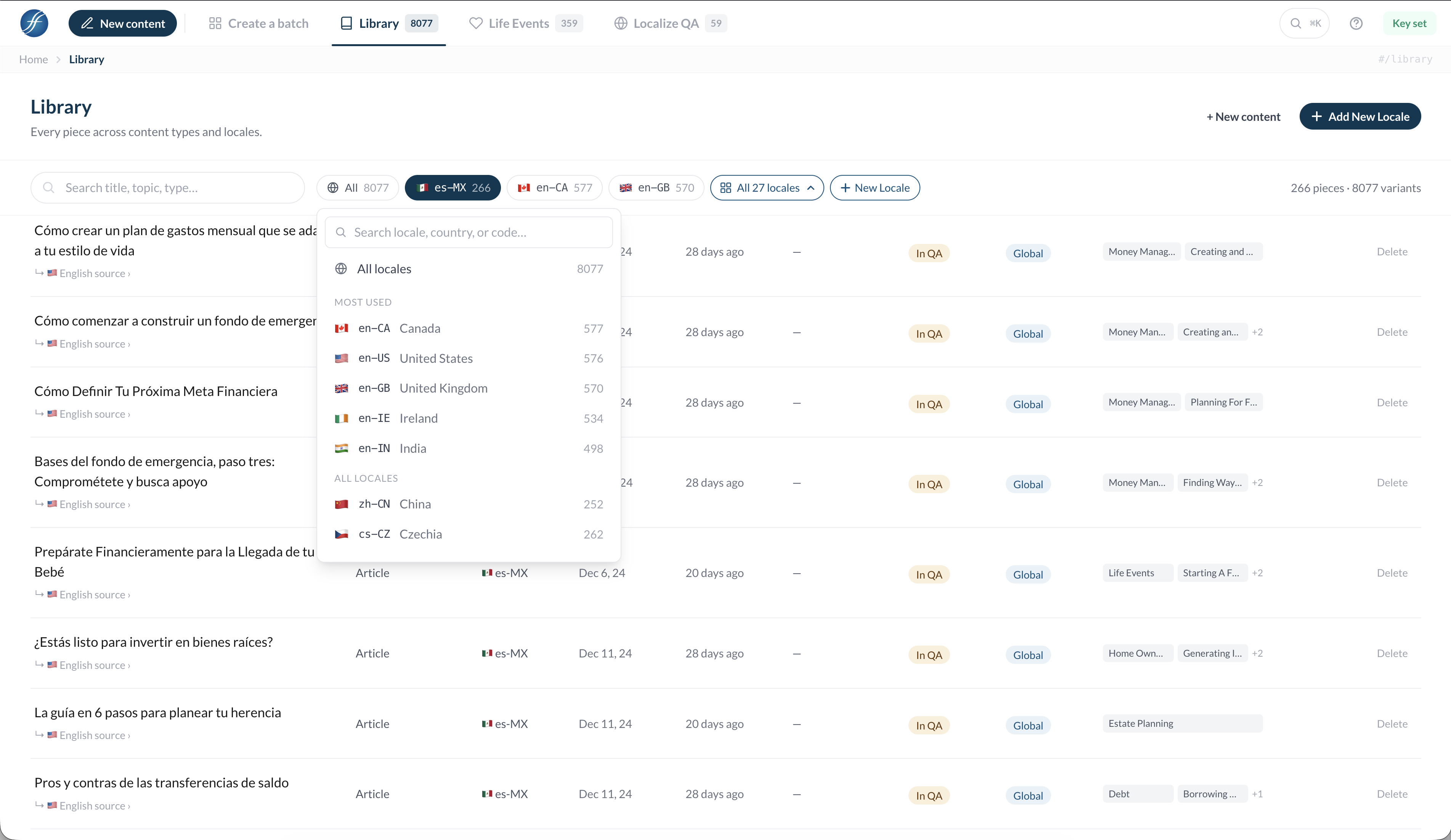Open the global search button (⌘K)
The width and height of the screenshot is (1451, 840).
point(1304,23)
